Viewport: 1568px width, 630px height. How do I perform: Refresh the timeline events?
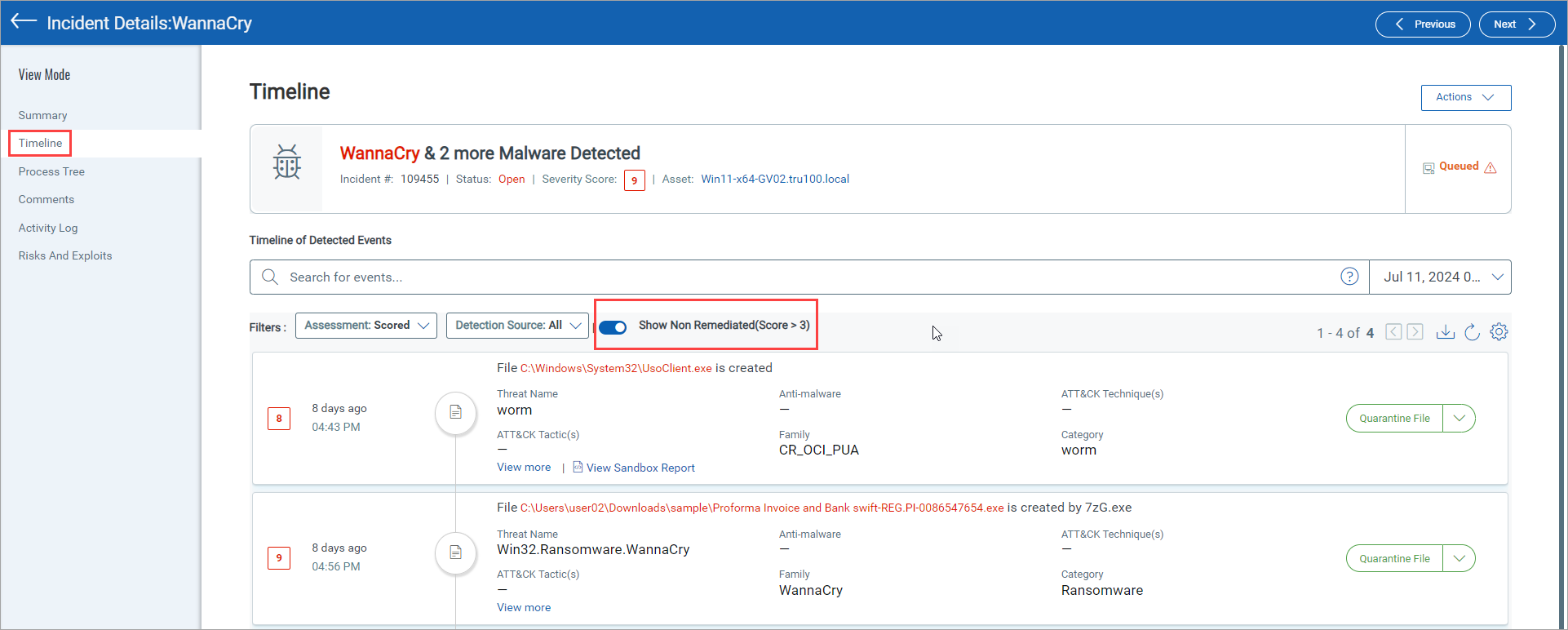coord(1472,331)
